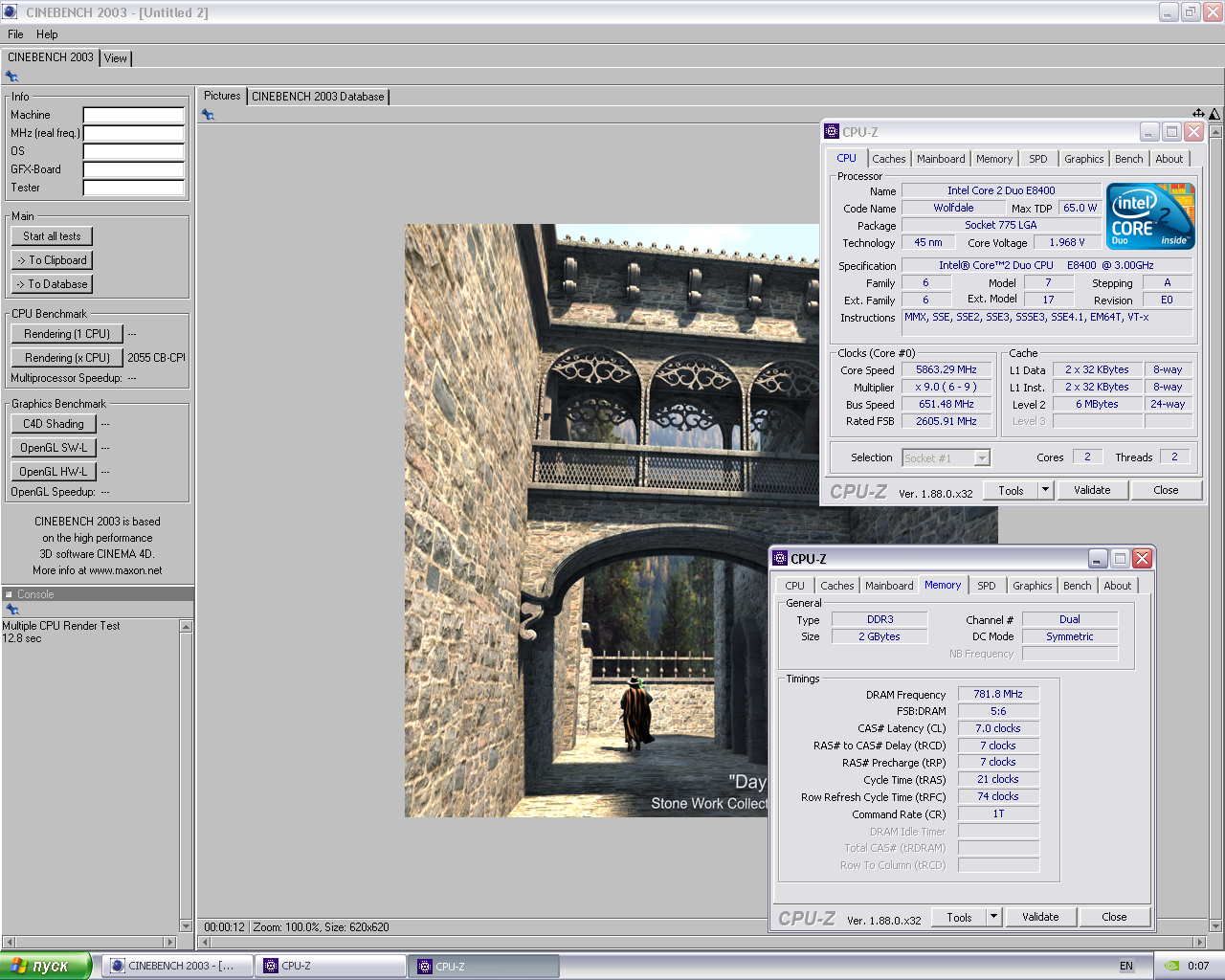Click the pin icon in the Pictures panel
Screen dimensions: 1225x980
point(208,115)
